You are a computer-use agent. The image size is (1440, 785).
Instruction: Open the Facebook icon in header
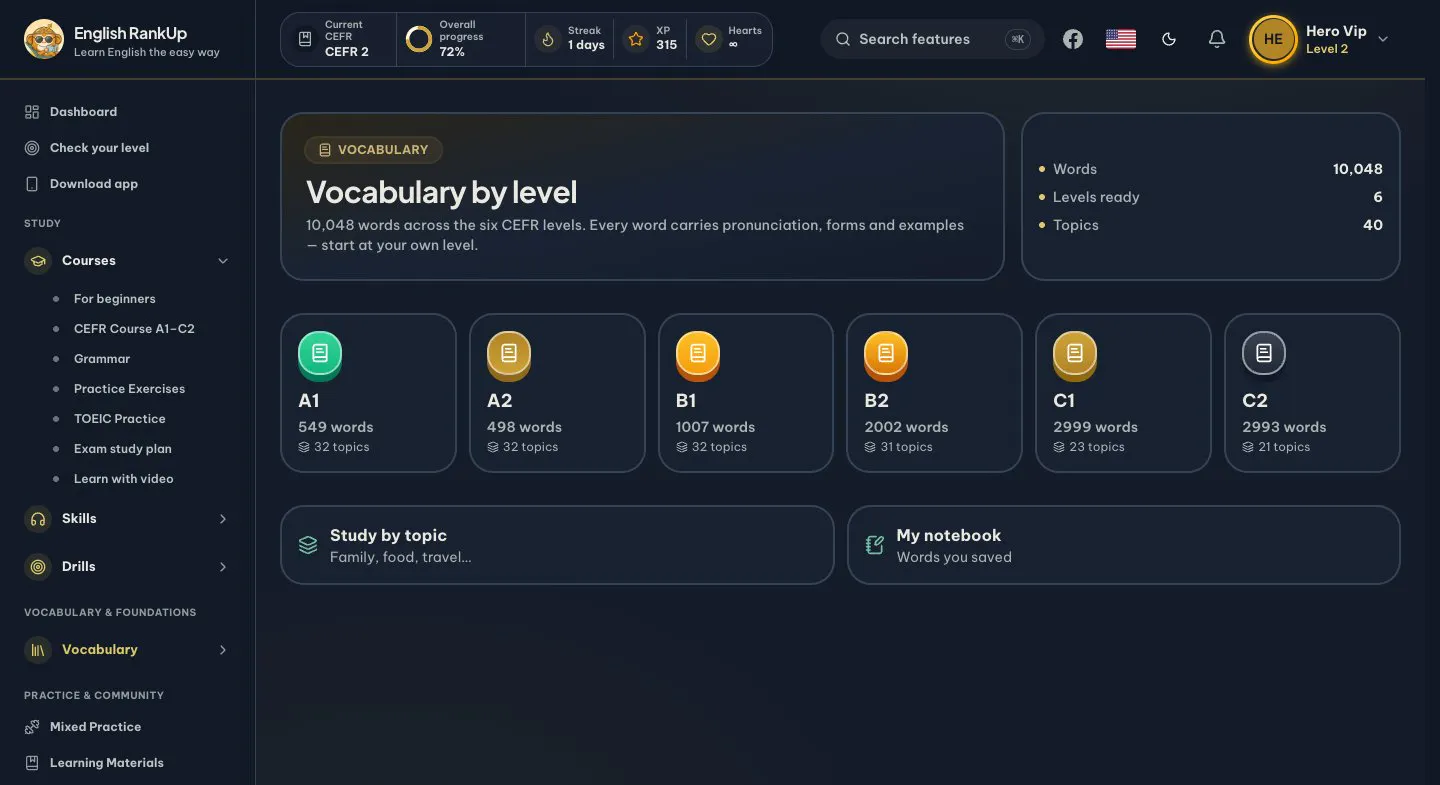click(1073, 39)
